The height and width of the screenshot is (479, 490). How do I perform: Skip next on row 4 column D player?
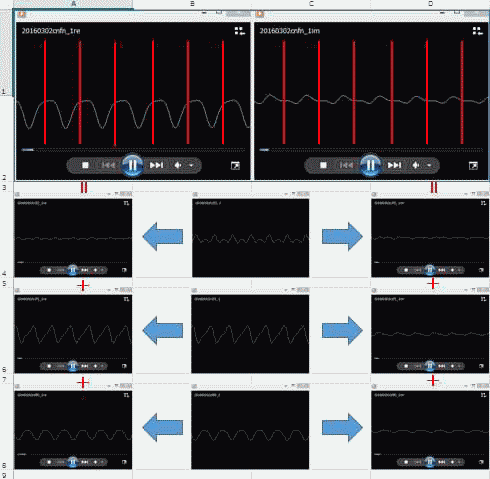tap(442, 270)
